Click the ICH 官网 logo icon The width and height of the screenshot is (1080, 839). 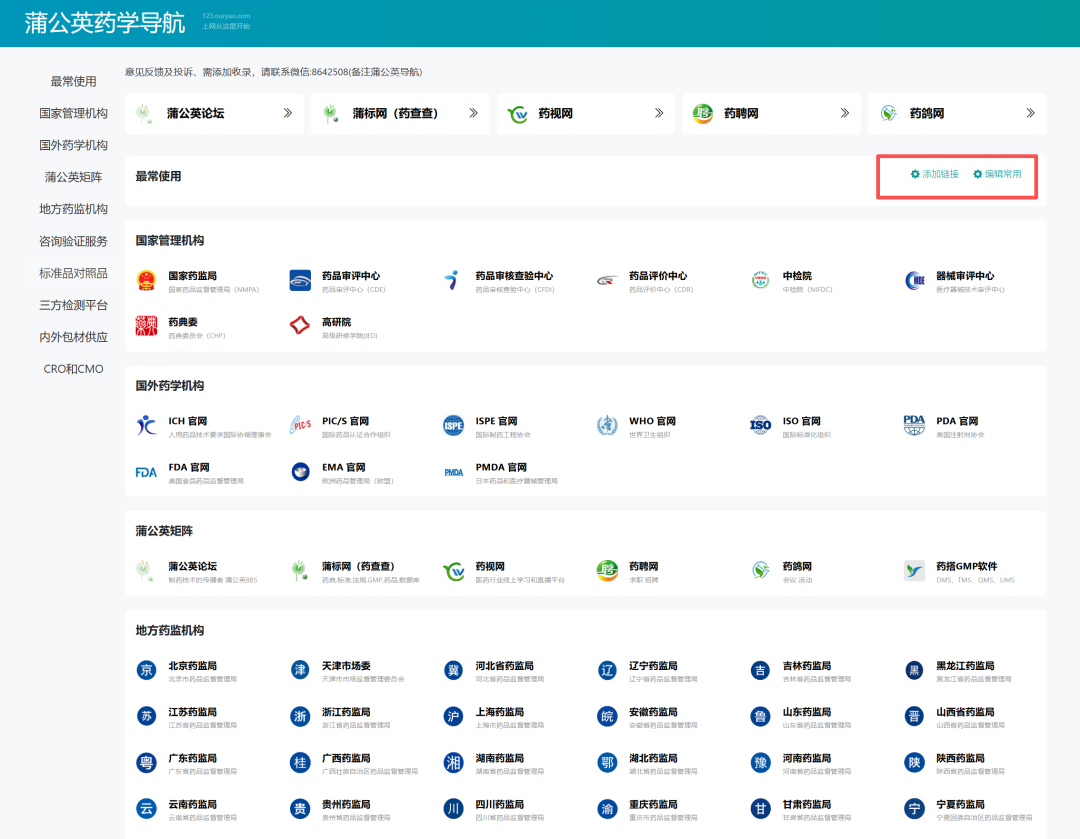click(x=146, y=426)
